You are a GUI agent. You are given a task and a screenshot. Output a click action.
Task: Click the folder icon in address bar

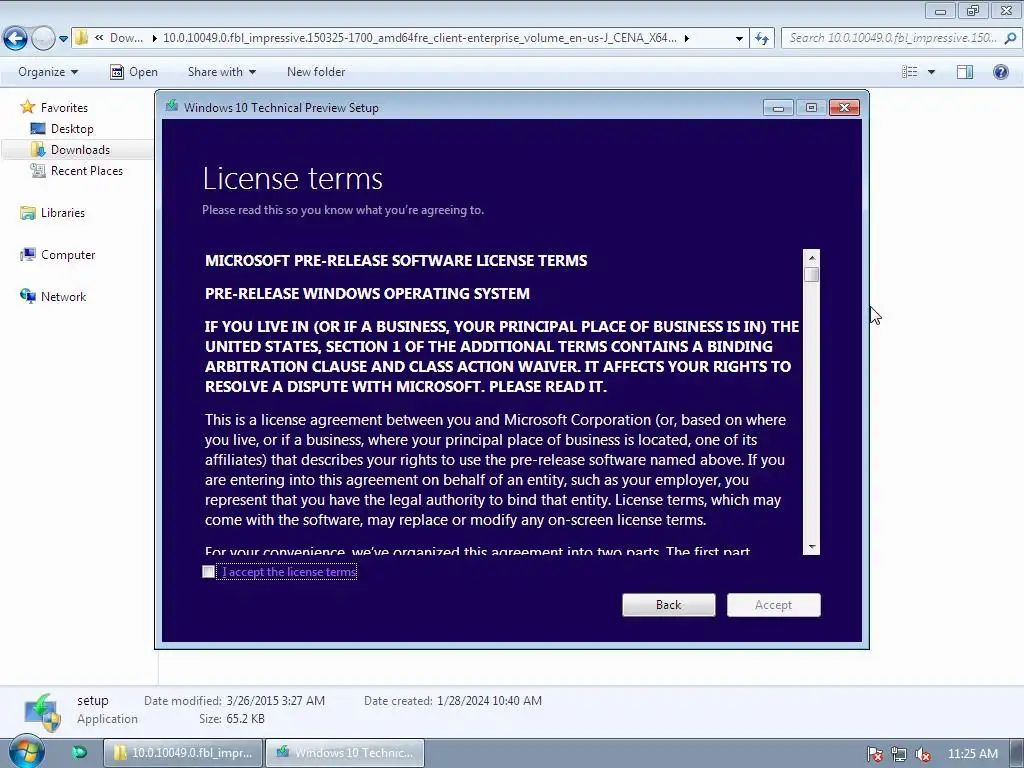pos(81,38)
